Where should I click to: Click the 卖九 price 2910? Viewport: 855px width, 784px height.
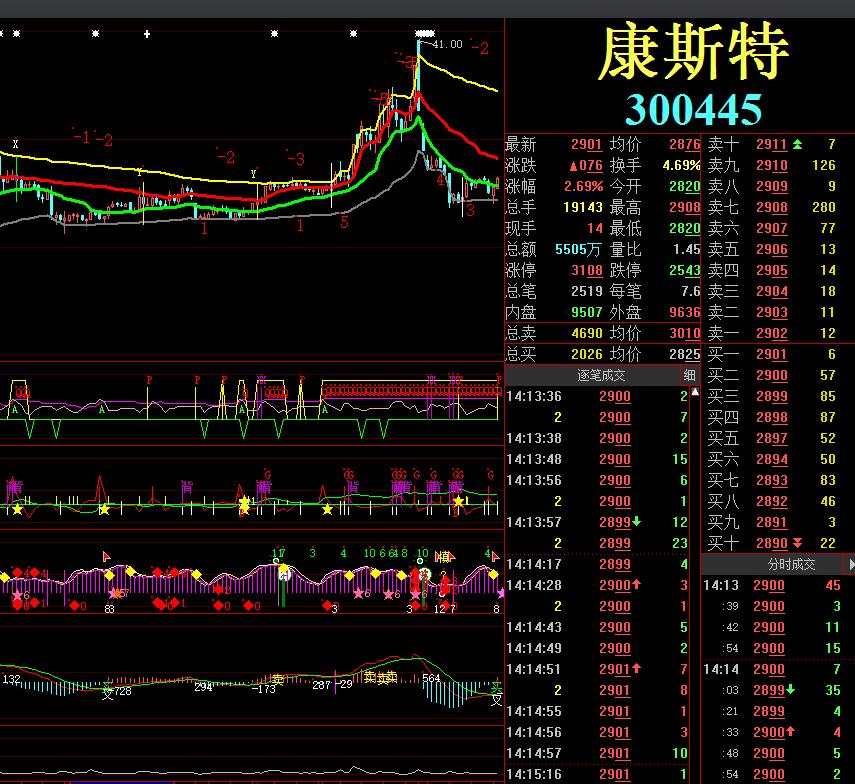point(772,165)
